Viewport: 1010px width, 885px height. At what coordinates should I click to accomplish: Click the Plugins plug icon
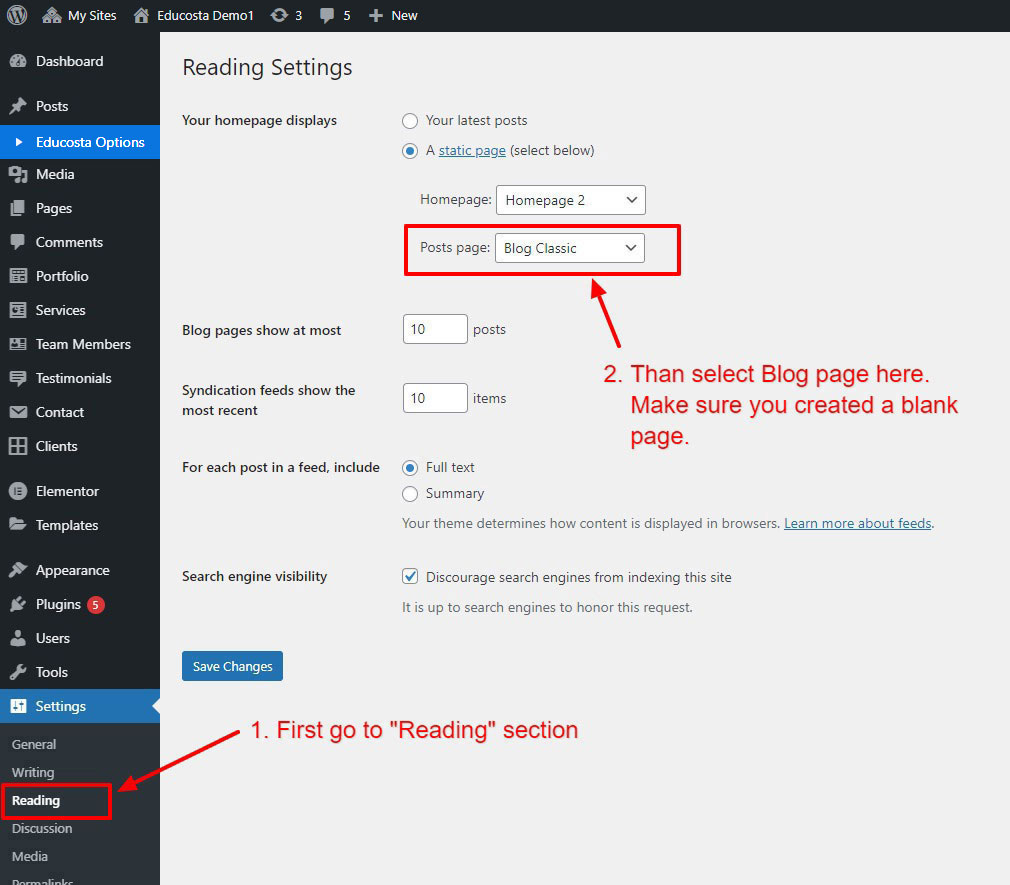18,604
